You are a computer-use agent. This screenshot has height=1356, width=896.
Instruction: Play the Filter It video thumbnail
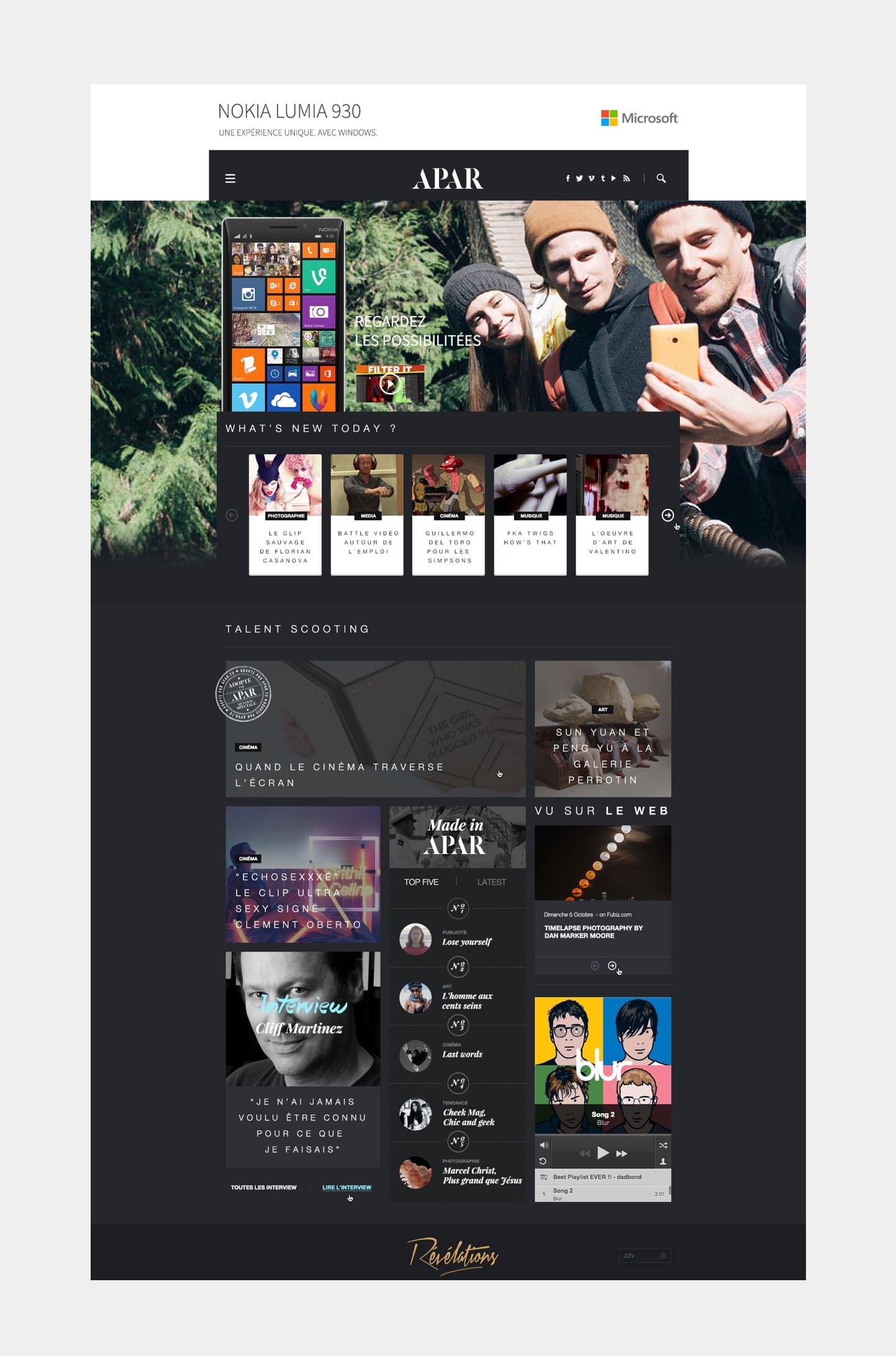(x=389, y=384)
